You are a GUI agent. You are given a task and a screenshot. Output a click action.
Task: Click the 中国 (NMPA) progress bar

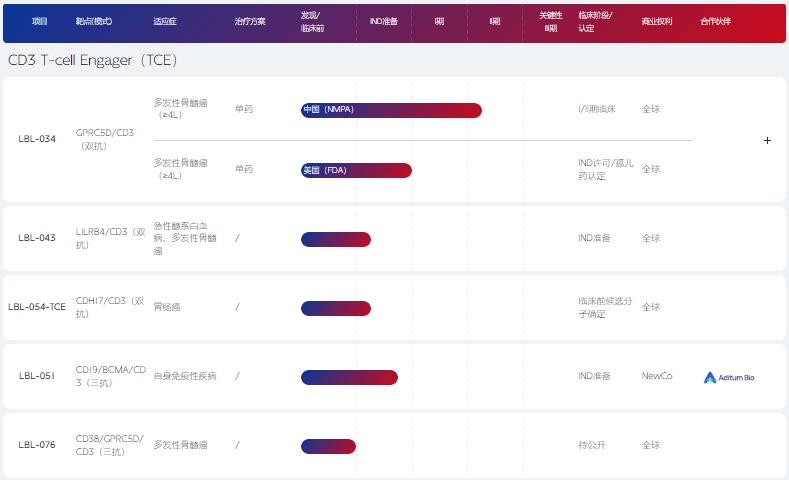(x=391, y=110)
